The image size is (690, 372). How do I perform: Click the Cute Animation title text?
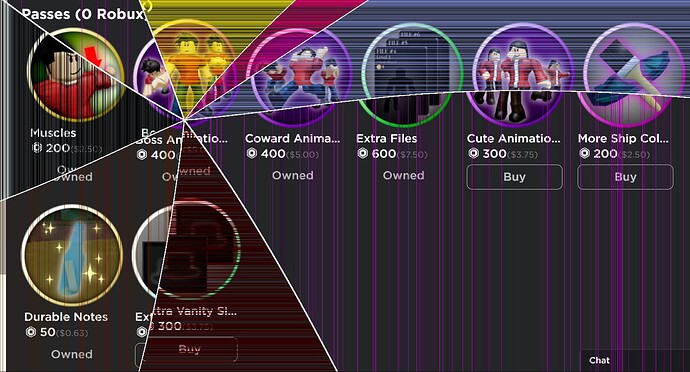click(x=514, y=138)
